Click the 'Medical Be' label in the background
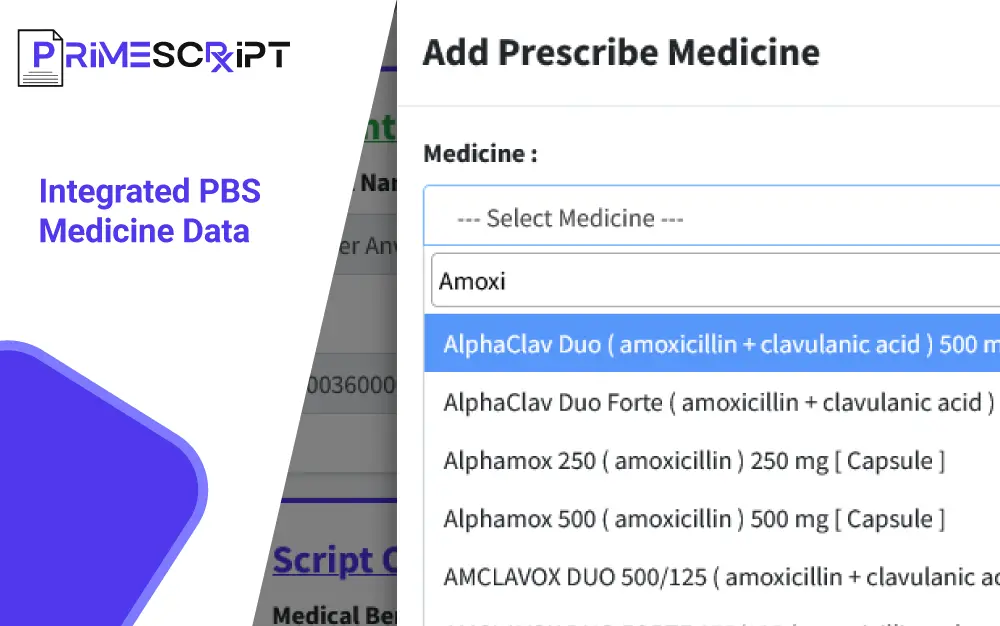This screenshot has width=1000, height=626. [334, 614]
